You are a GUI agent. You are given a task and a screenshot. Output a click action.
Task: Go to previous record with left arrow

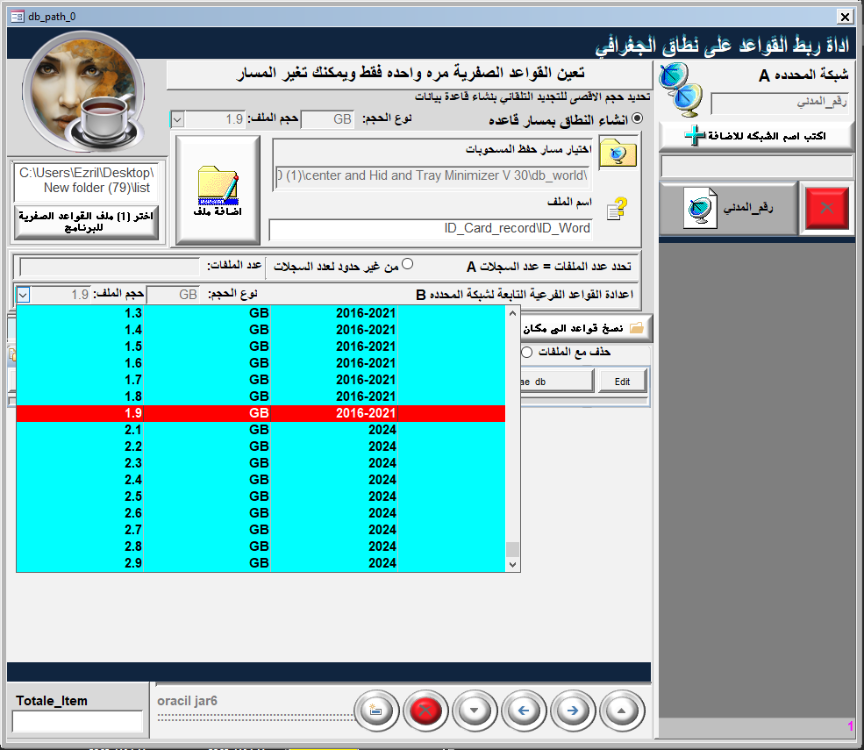coord(523,711)
